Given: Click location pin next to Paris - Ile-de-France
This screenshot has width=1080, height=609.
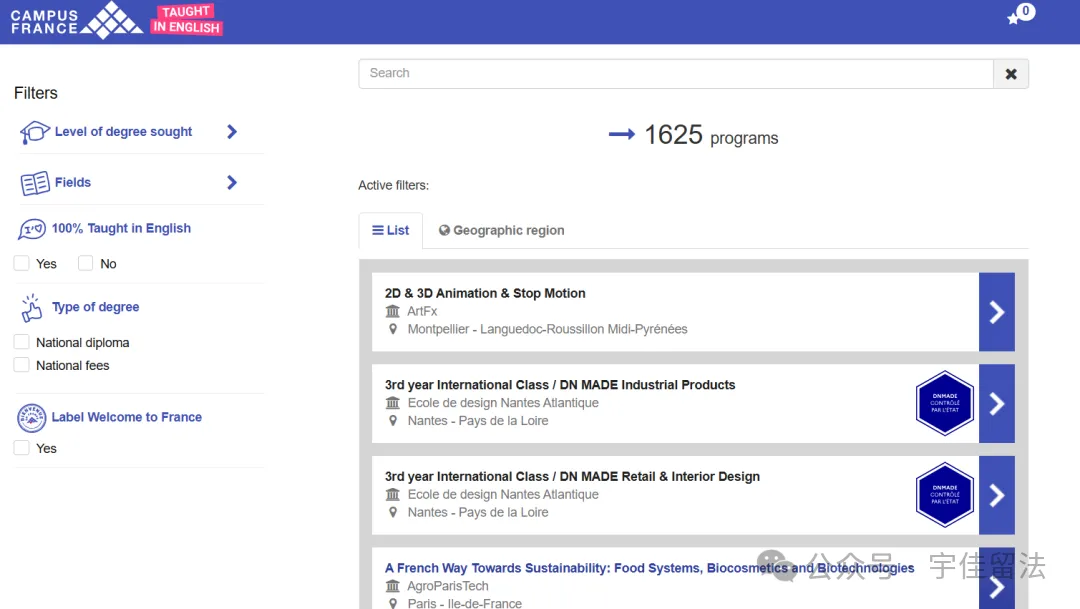Looking at the screenshot, I should (393, 603).
